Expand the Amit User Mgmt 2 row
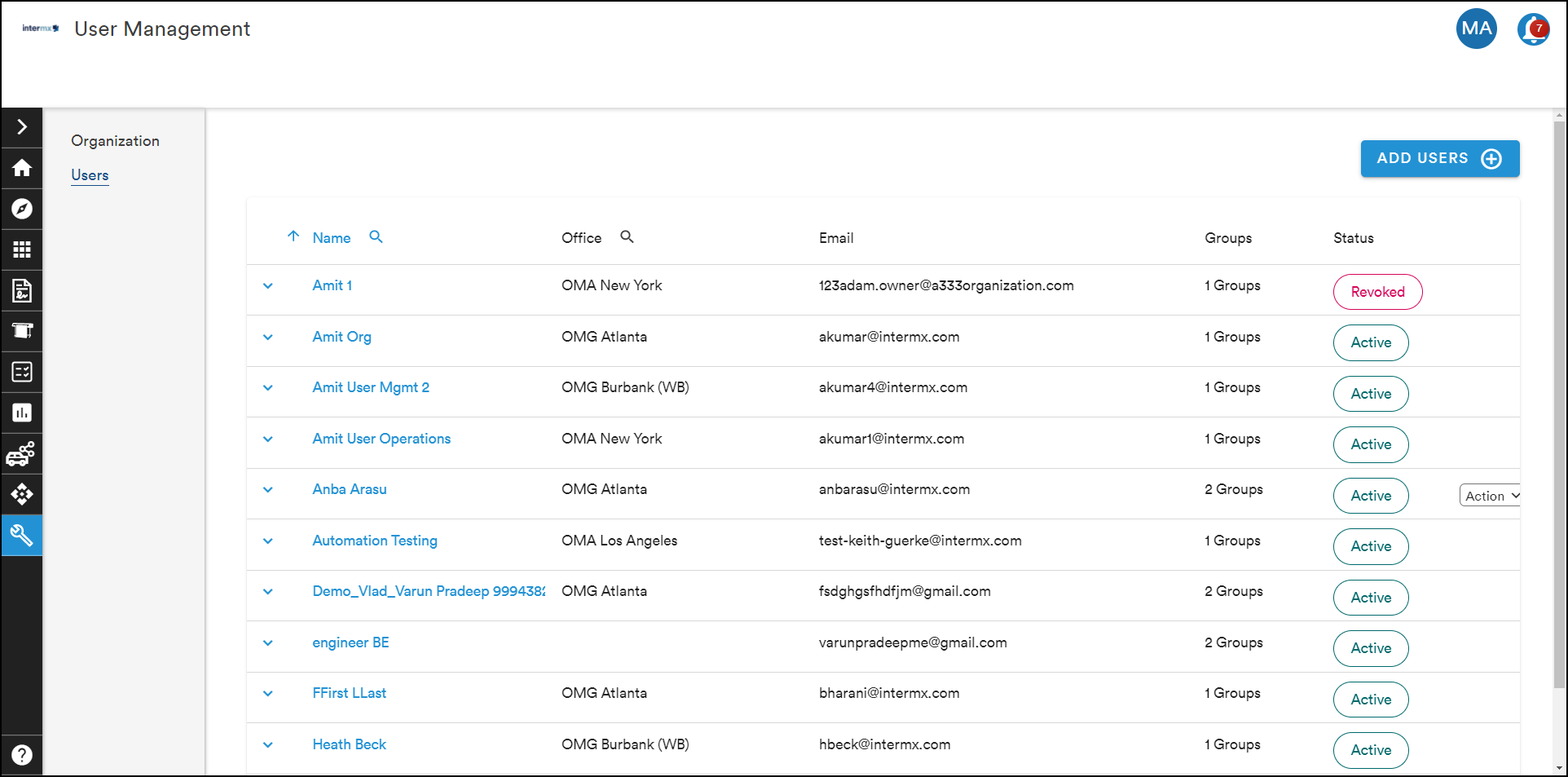Viewport: 1568px width, 777px height. [268, 388]
